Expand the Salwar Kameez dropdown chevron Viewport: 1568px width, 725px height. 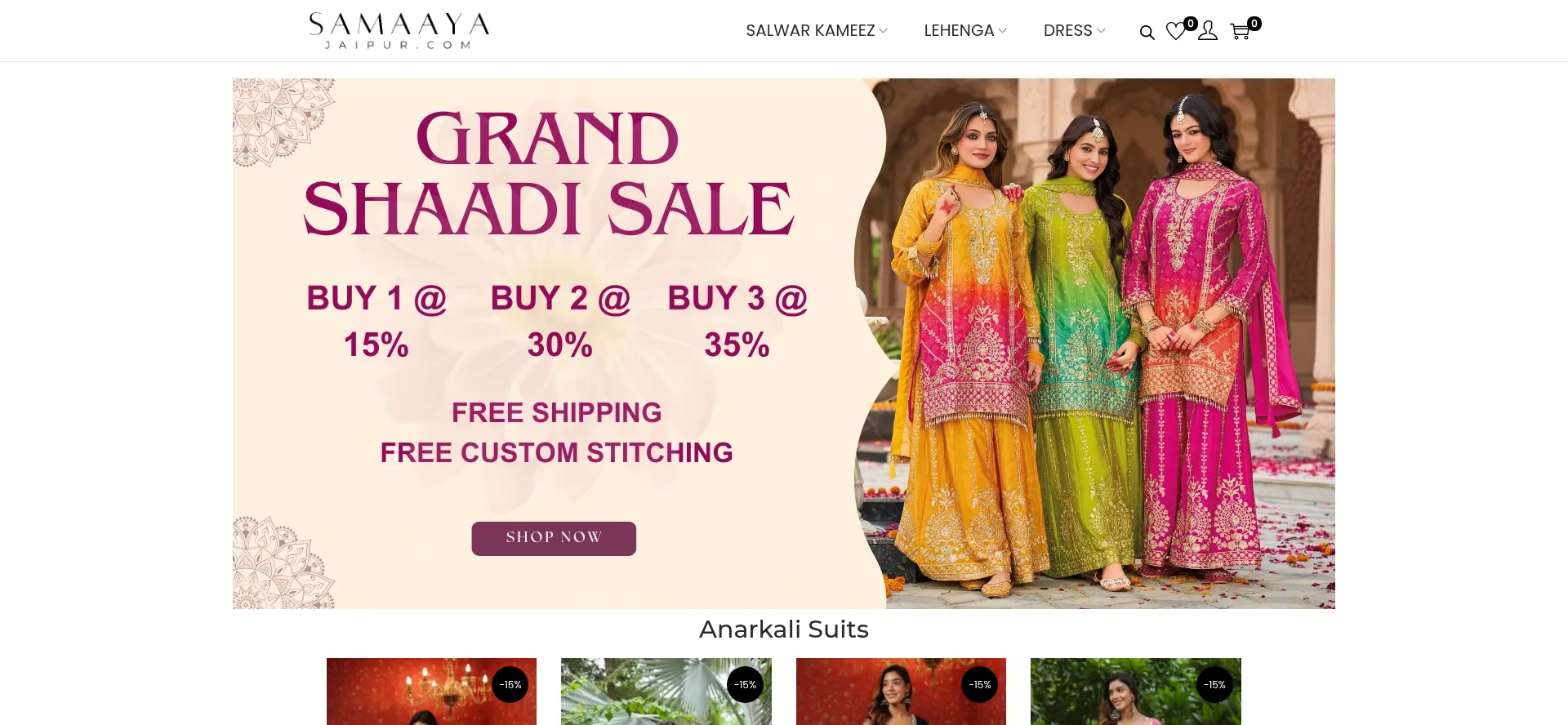tap(883, 31)
